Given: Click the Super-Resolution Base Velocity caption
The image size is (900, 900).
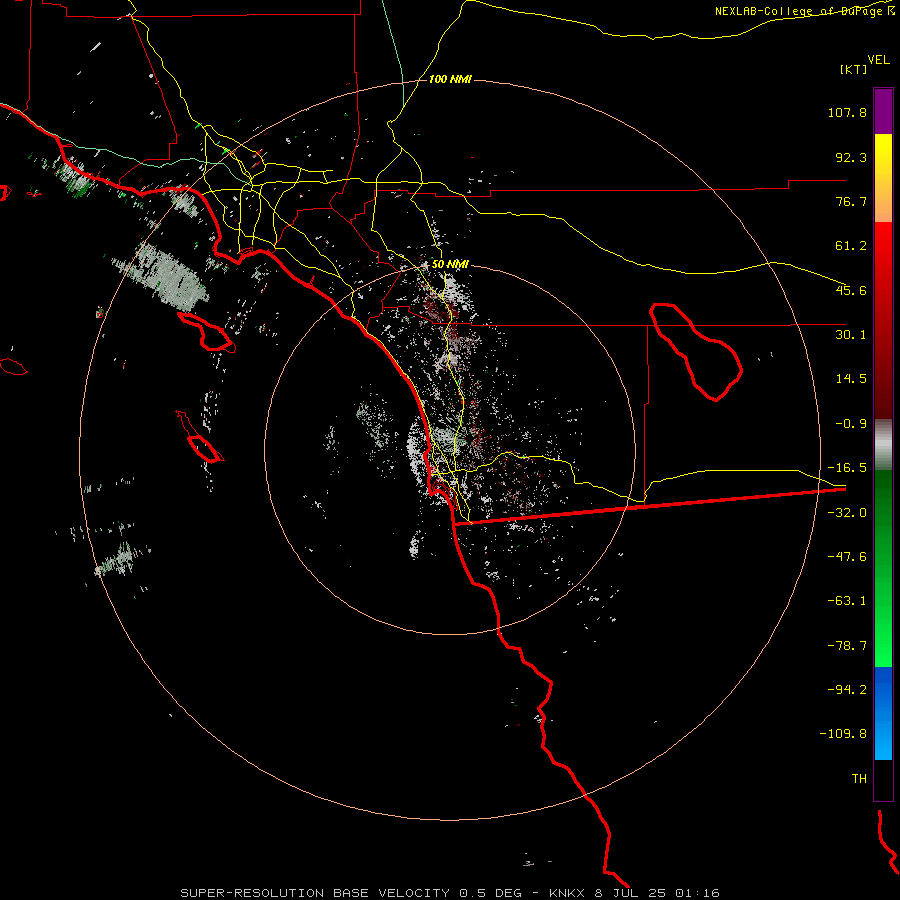Looking at the screenshot, I should coord(449,893).
